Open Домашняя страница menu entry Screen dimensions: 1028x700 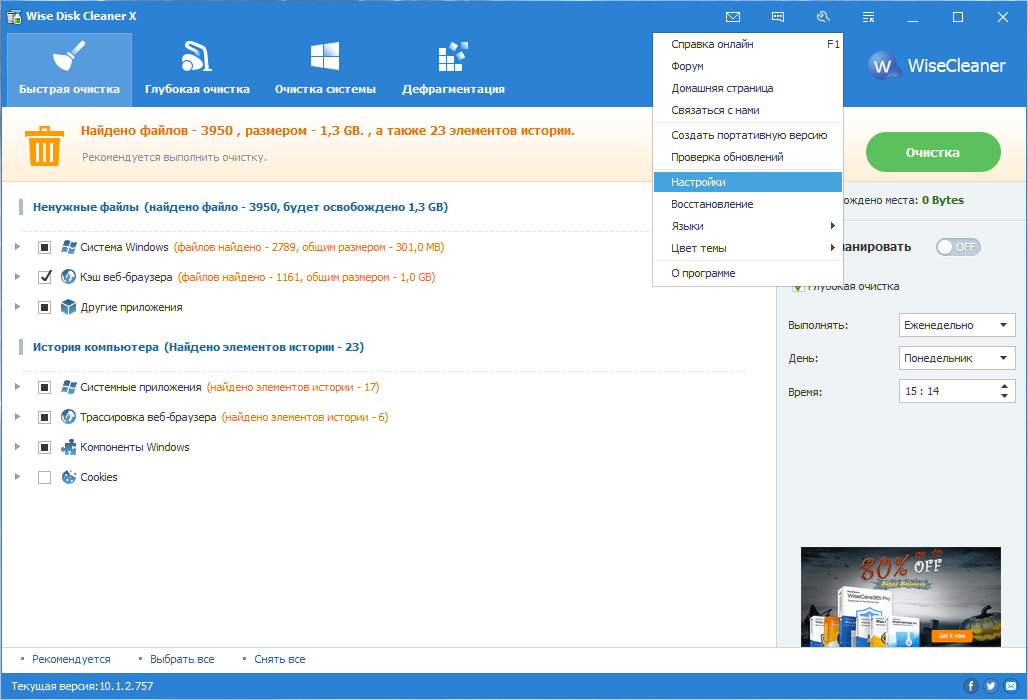click(x=747, y=88)
